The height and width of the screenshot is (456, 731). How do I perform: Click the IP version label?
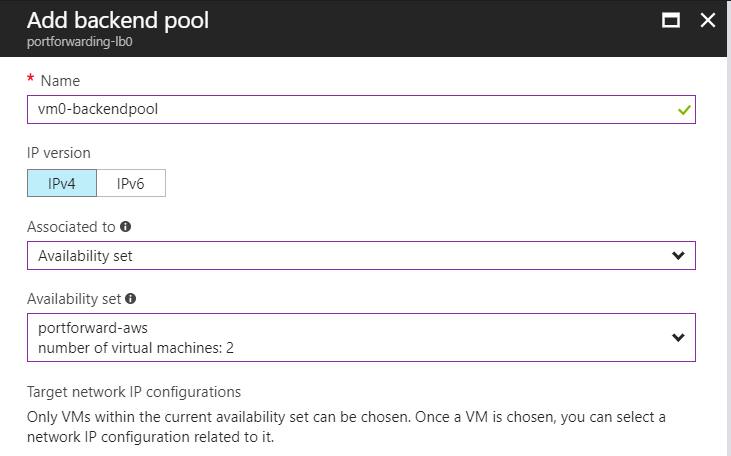tap(59, 153)
